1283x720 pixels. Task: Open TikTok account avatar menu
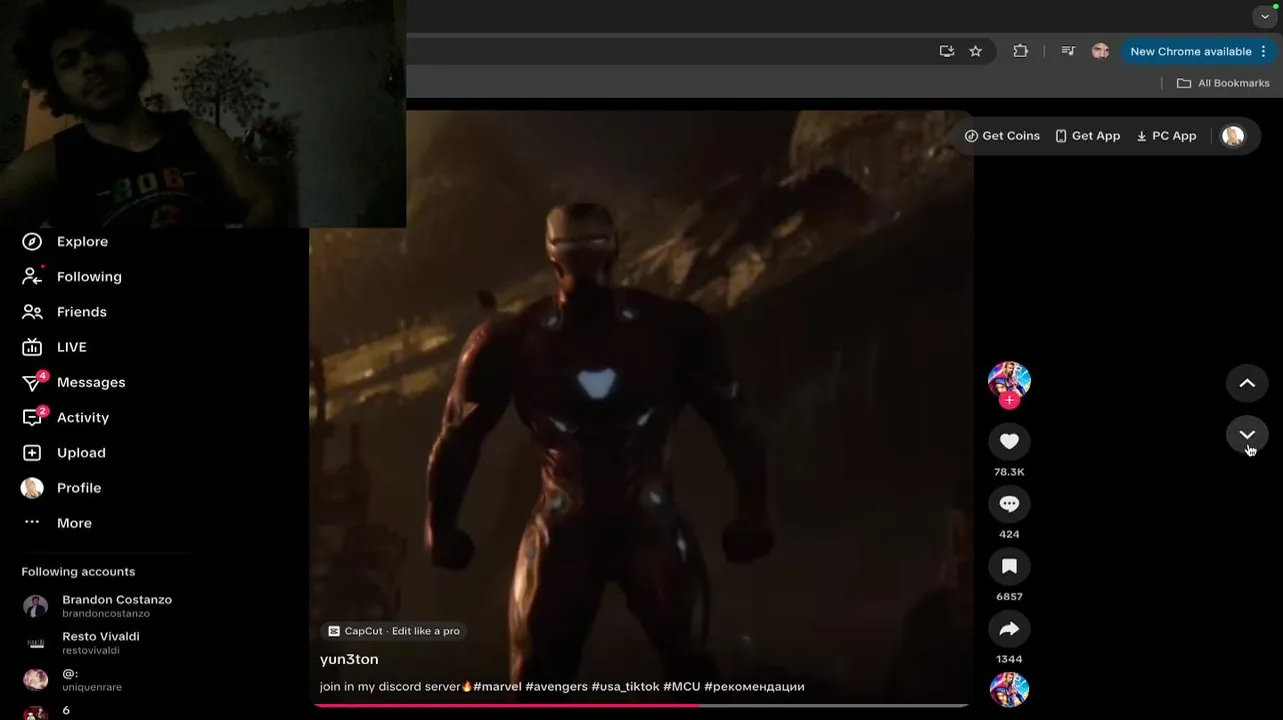click(1233, 136)
